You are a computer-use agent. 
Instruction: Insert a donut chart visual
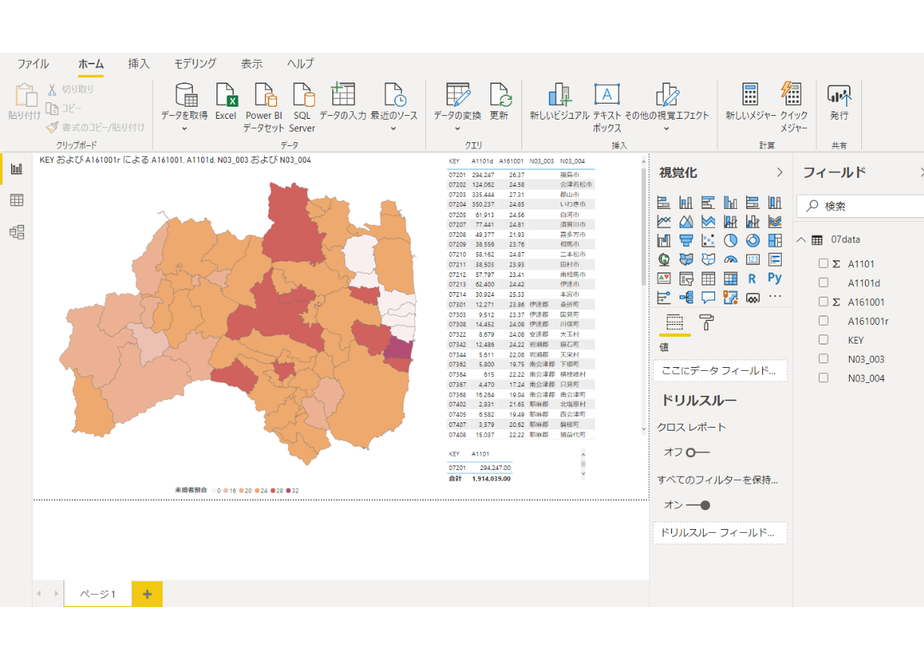[x=753, y=240]
